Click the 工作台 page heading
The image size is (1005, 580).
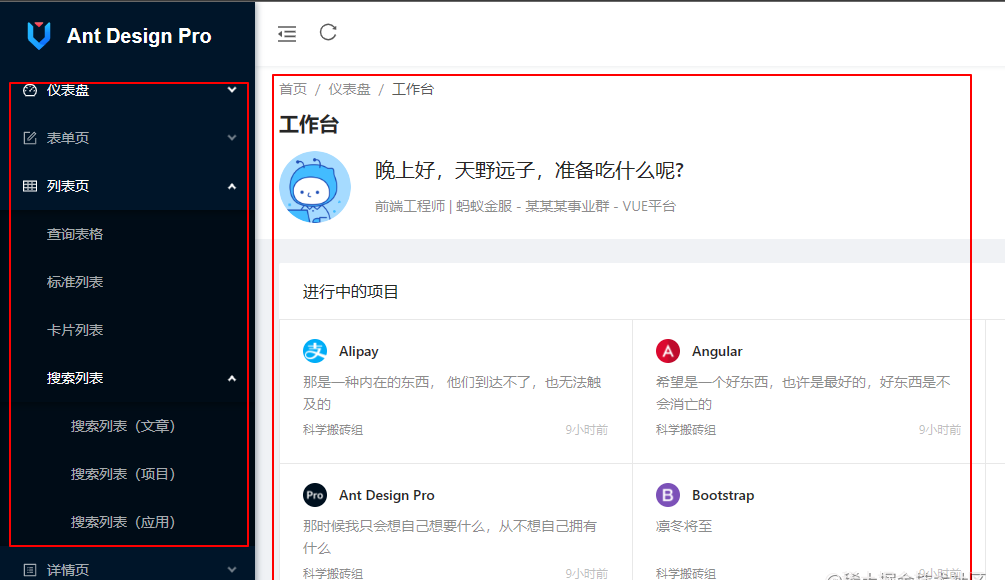pos(309,124)
